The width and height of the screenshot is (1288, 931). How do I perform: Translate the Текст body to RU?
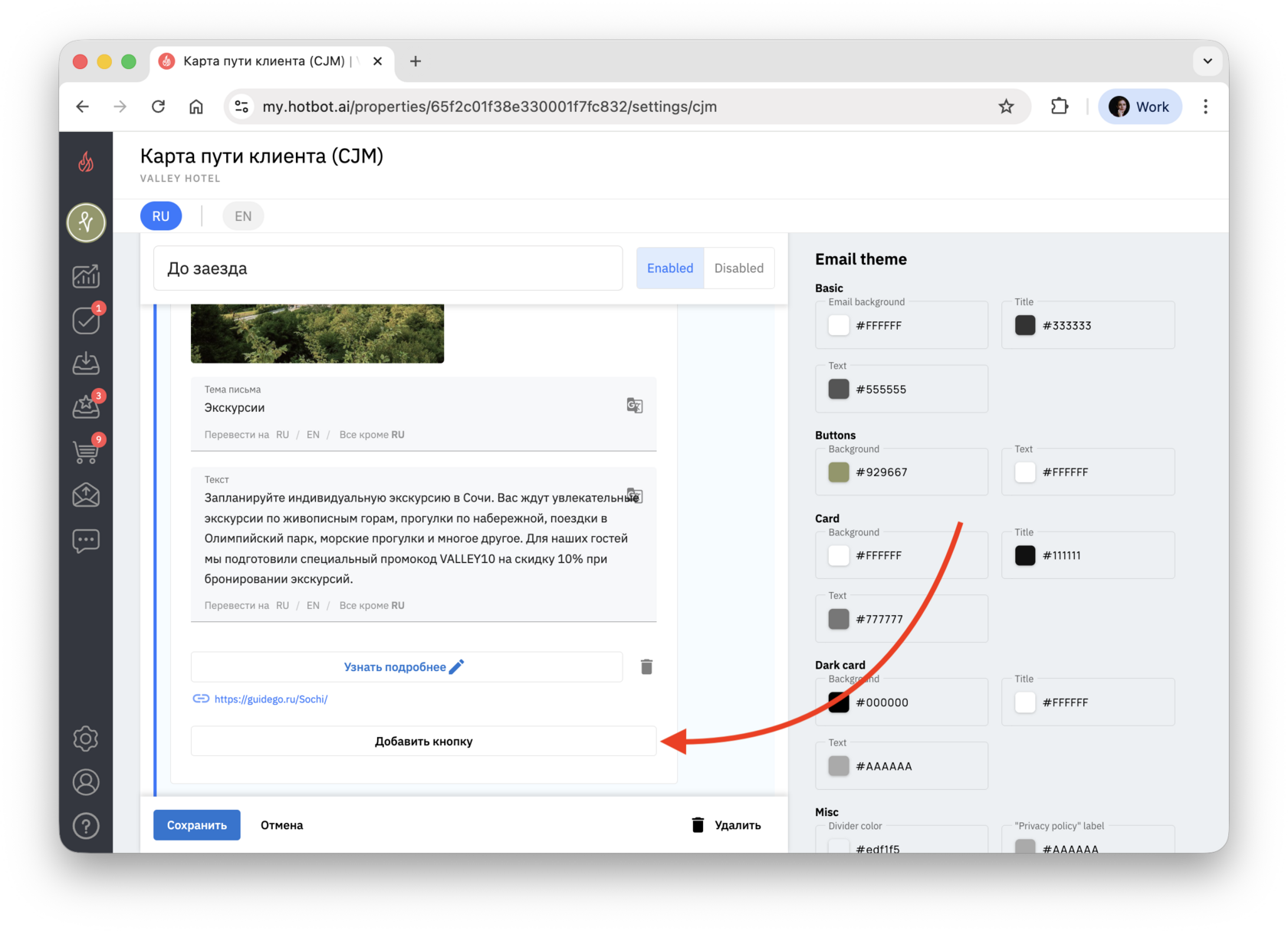283,606
